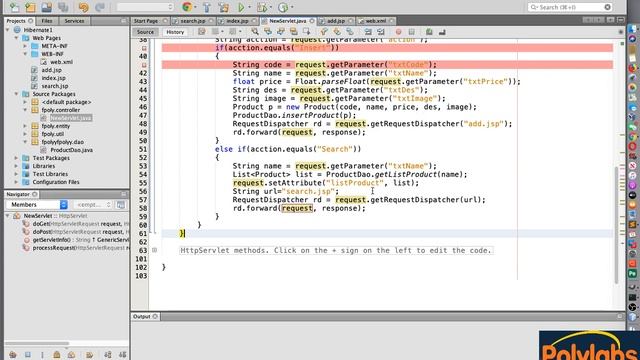The image size is (640, 360).
Task: Collapse the Web Pages folder node
Action: tap(16, 38)
